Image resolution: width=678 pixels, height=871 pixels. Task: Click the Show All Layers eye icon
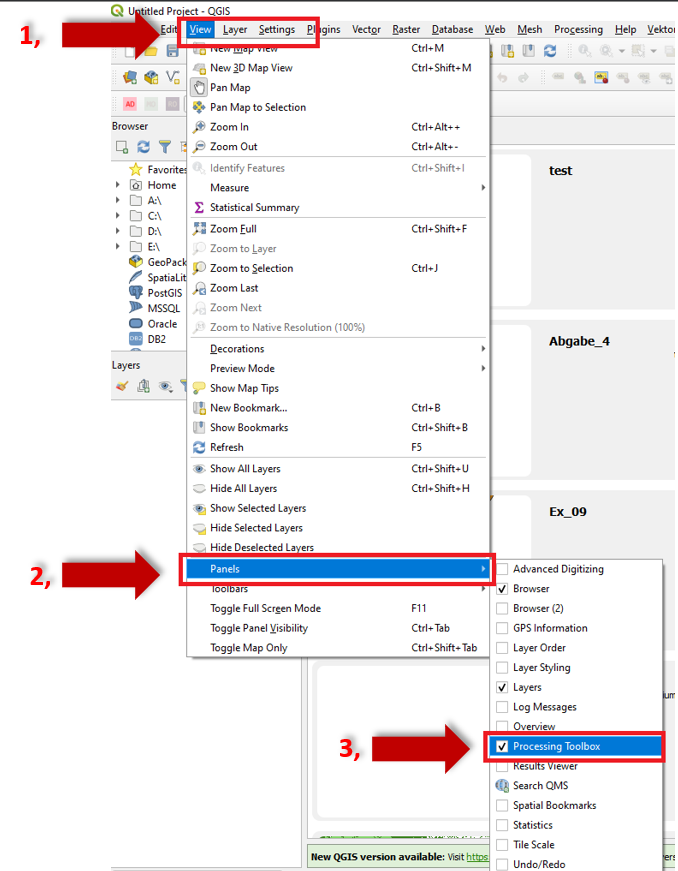click(x=199, y=468)
